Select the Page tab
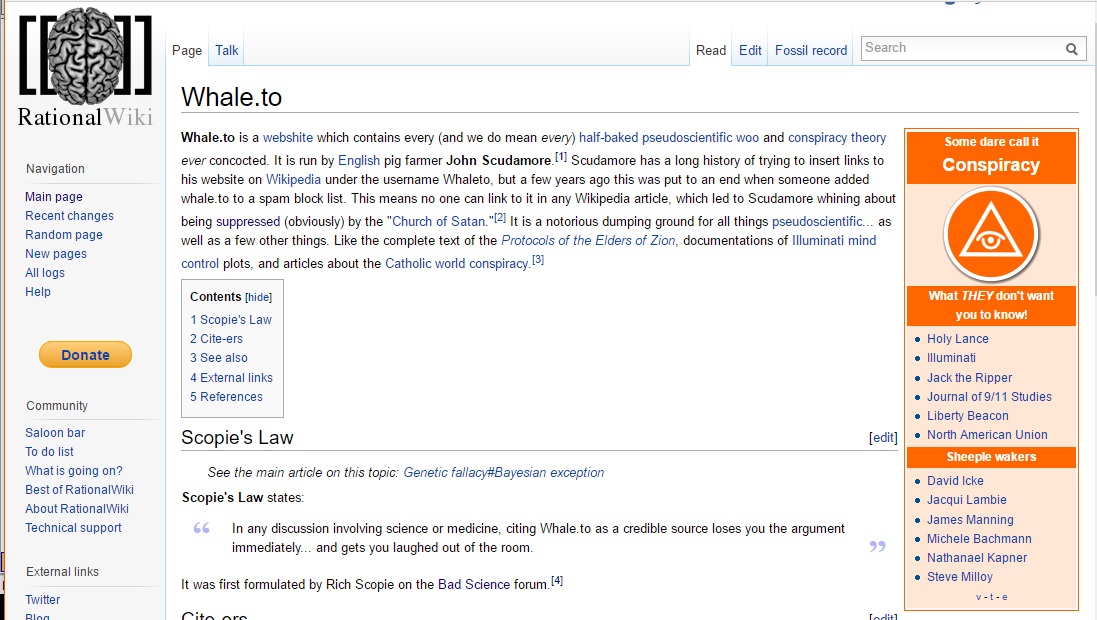1097x620 pixels. click(x=187, y=50)
